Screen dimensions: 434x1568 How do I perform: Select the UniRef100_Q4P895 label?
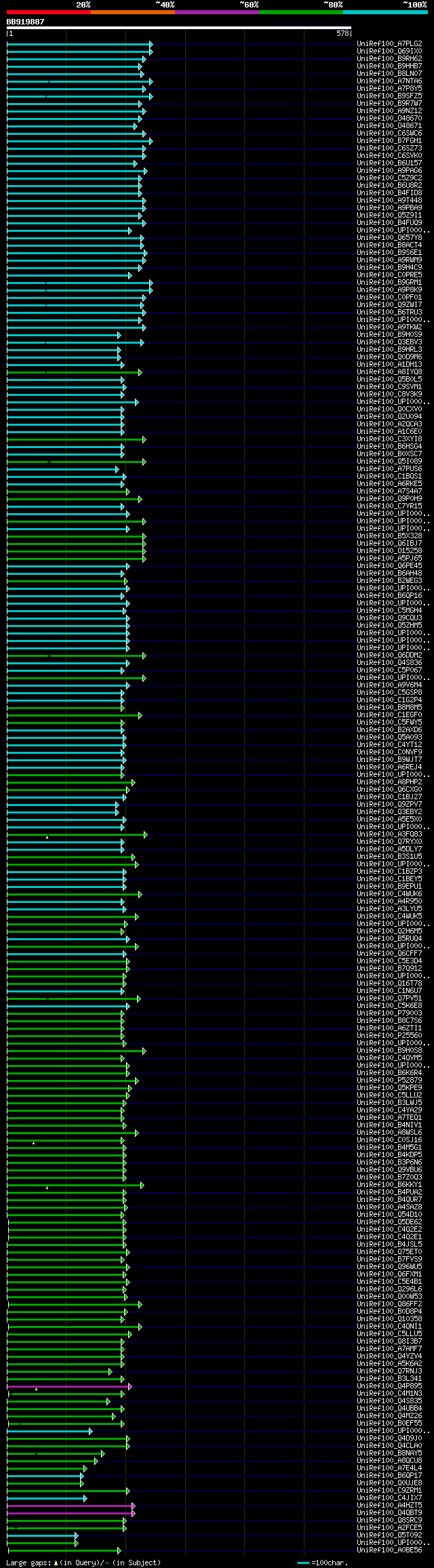[389, 1386]
